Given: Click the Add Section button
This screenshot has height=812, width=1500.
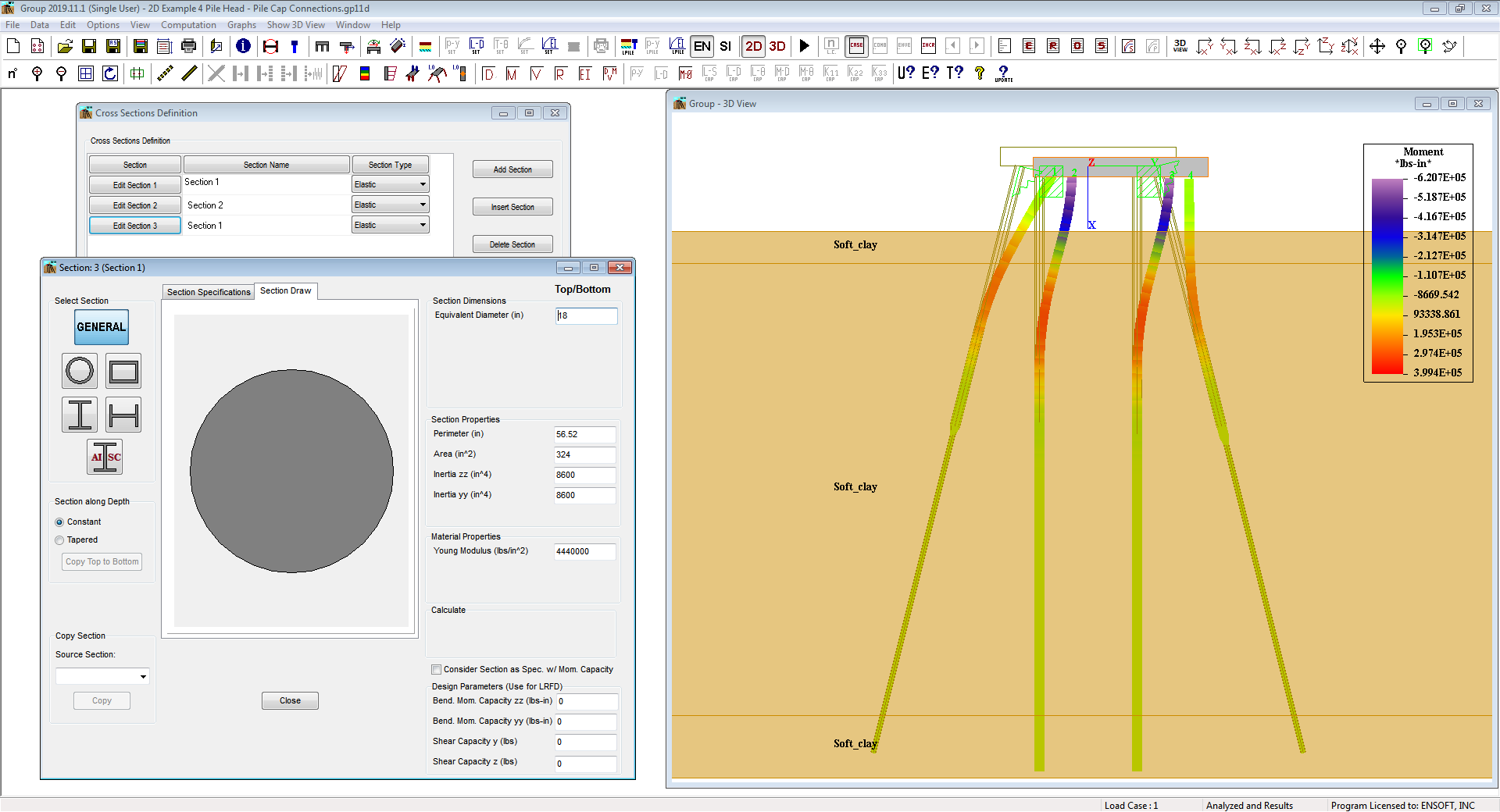Looking at the screenshot, I should (512, 169).
